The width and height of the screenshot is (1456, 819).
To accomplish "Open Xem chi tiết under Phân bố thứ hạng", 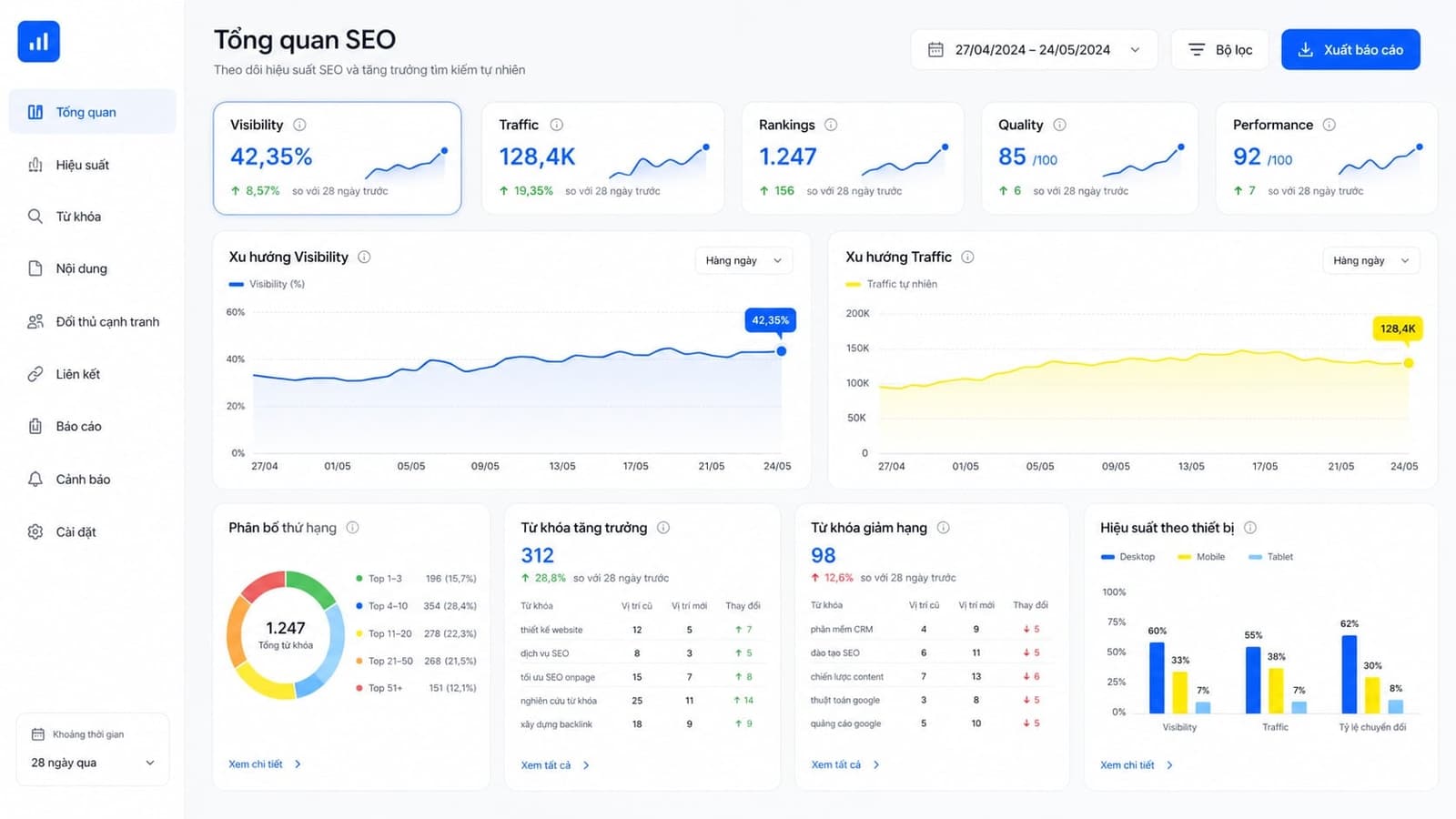I will click(265, 764).
